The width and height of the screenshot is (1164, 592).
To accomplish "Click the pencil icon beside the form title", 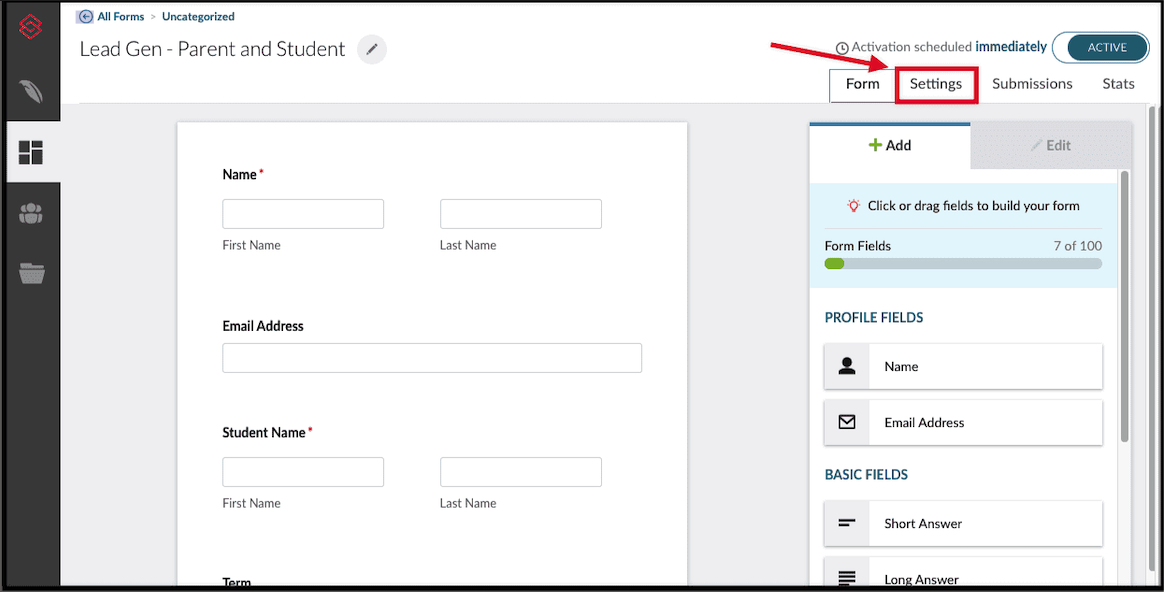I will (371, 49).
